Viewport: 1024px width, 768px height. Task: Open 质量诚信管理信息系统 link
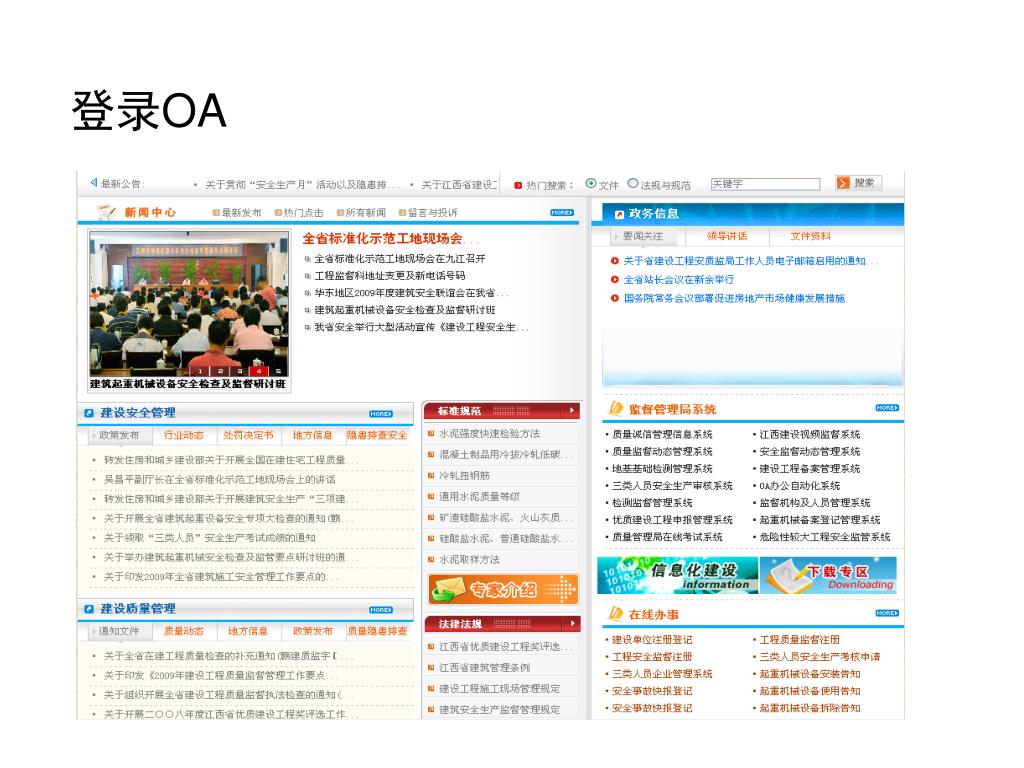pyautogui.click(x=662, y=434)
